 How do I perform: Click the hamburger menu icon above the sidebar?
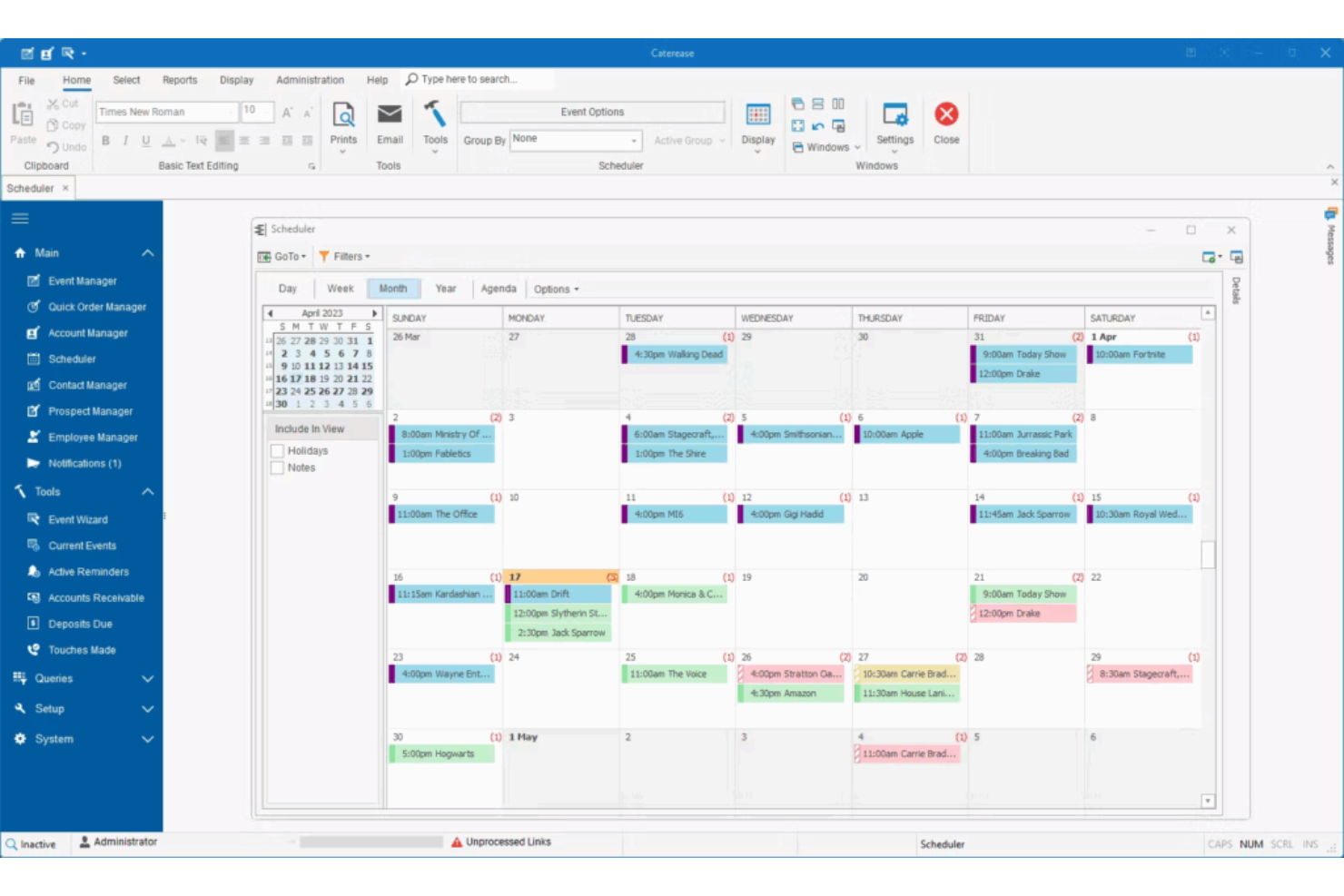tap(20, 218)
